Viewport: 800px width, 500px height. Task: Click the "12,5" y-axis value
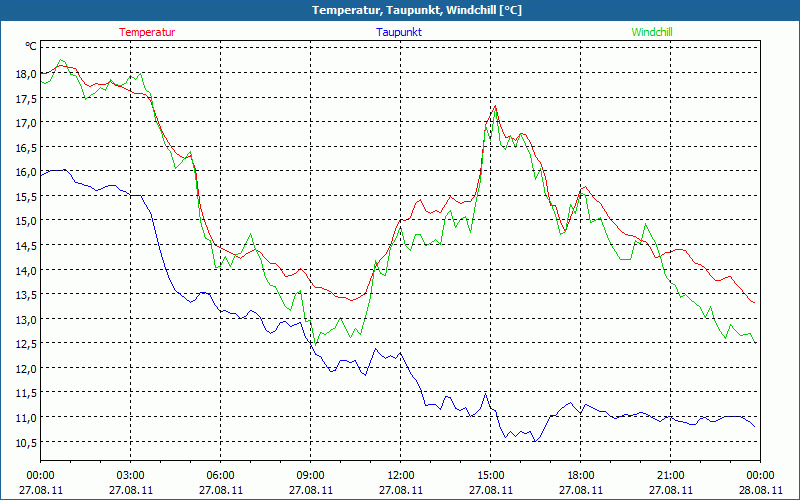coord(26,344)
